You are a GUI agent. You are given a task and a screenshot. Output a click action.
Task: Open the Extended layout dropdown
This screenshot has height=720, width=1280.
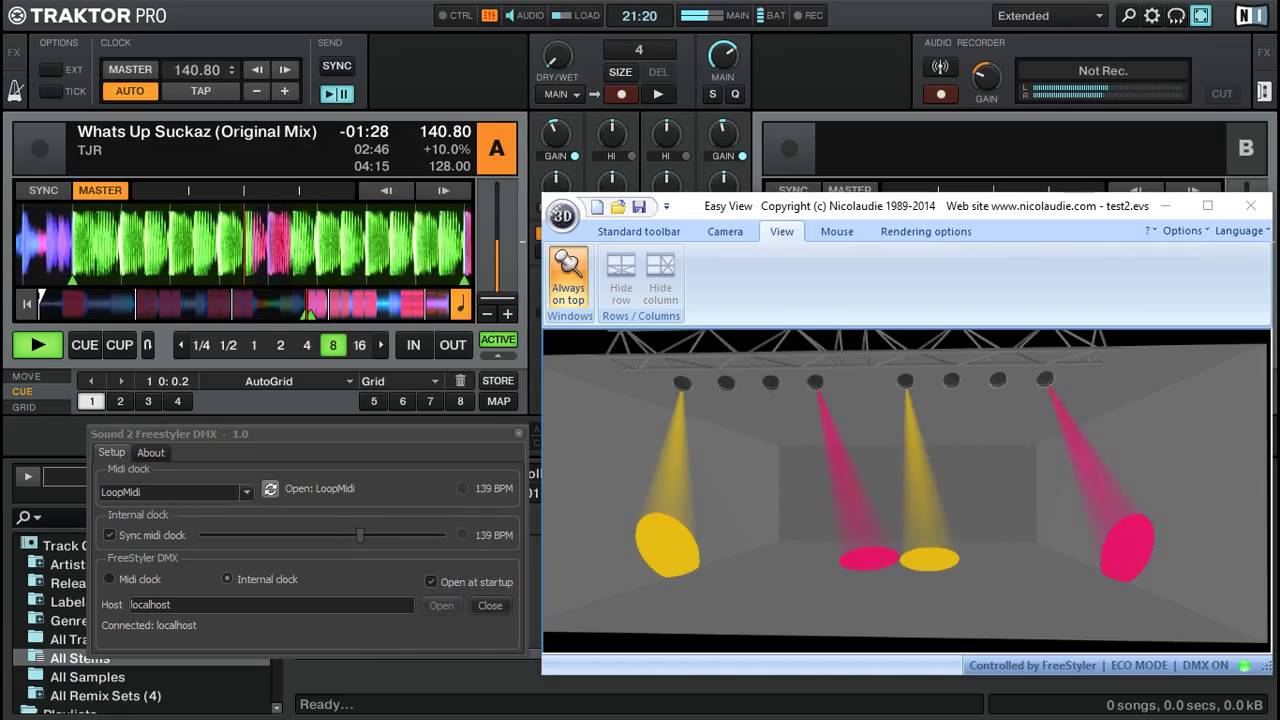click(x=1050, y=15)
